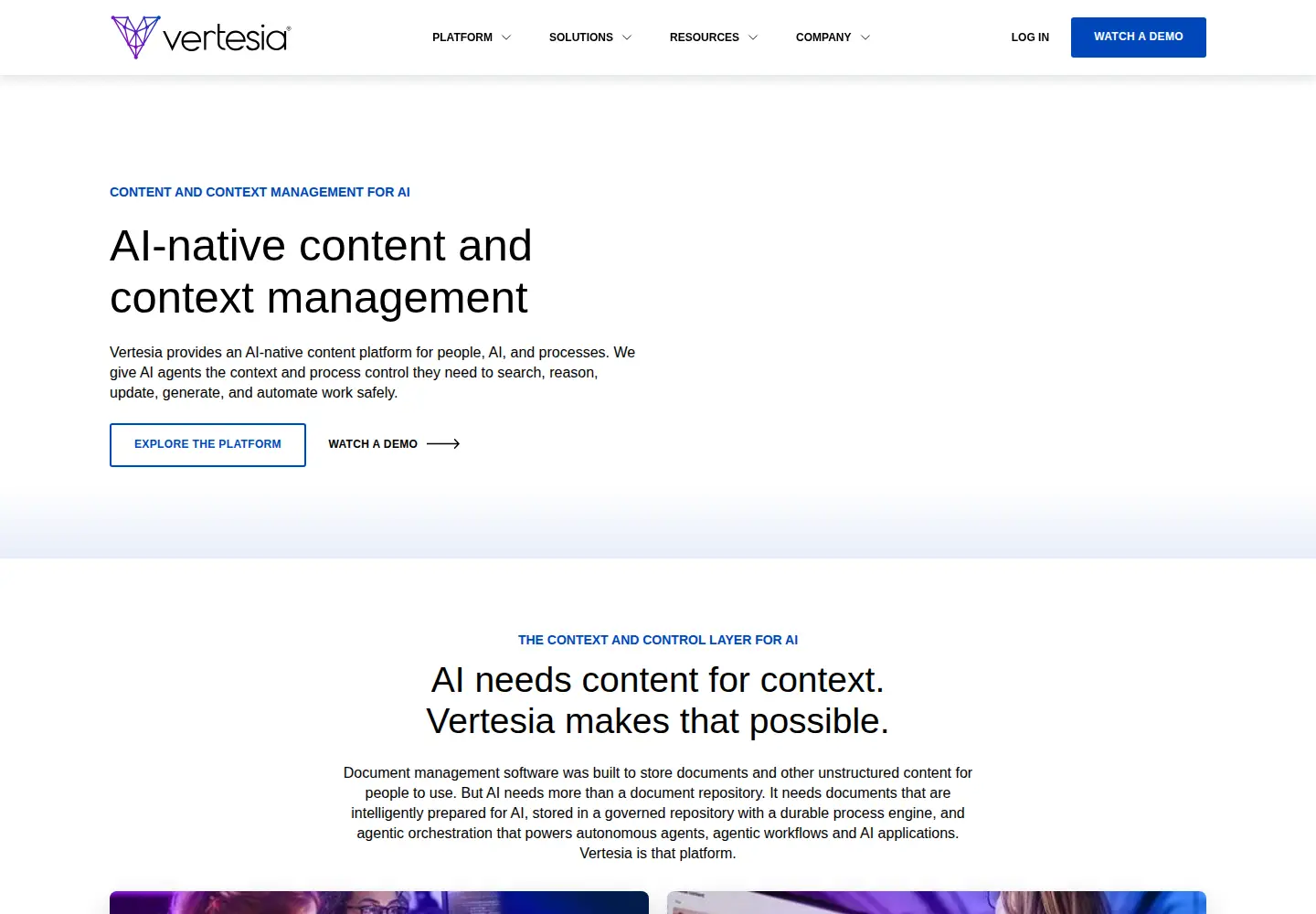
Task: Click the blue Watch a Demo button
Action: [x=1139, y=37]
